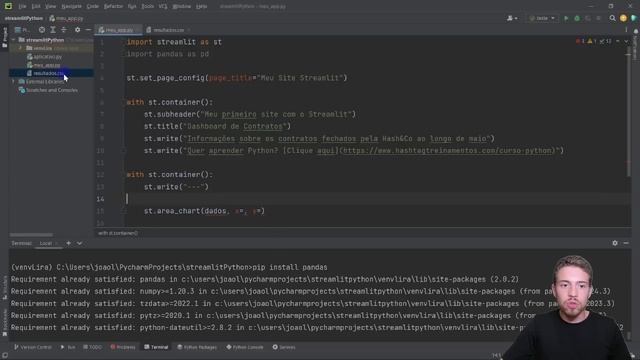Open the Run tool window
The height and width of the screenshot is (360, 640).
click(x=68, y=347)
